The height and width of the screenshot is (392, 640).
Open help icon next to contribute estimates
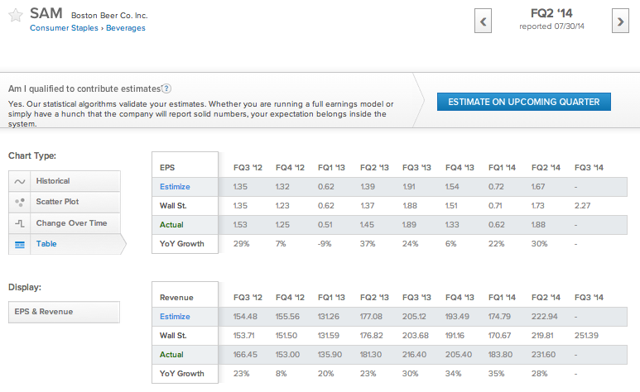pos(167,89)
